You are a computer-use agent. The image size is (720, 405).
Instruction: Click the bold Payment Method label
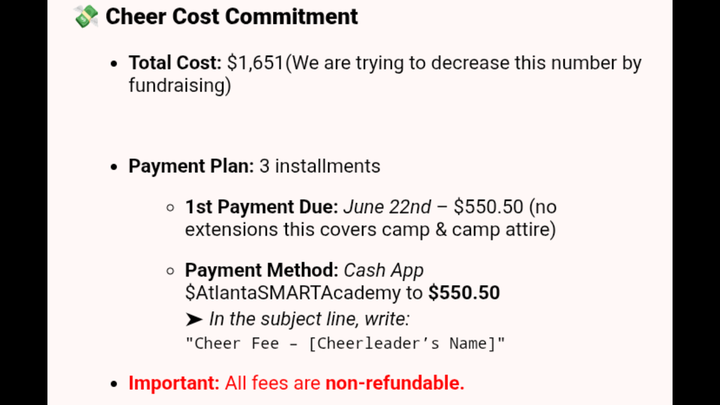pos(262,270)
